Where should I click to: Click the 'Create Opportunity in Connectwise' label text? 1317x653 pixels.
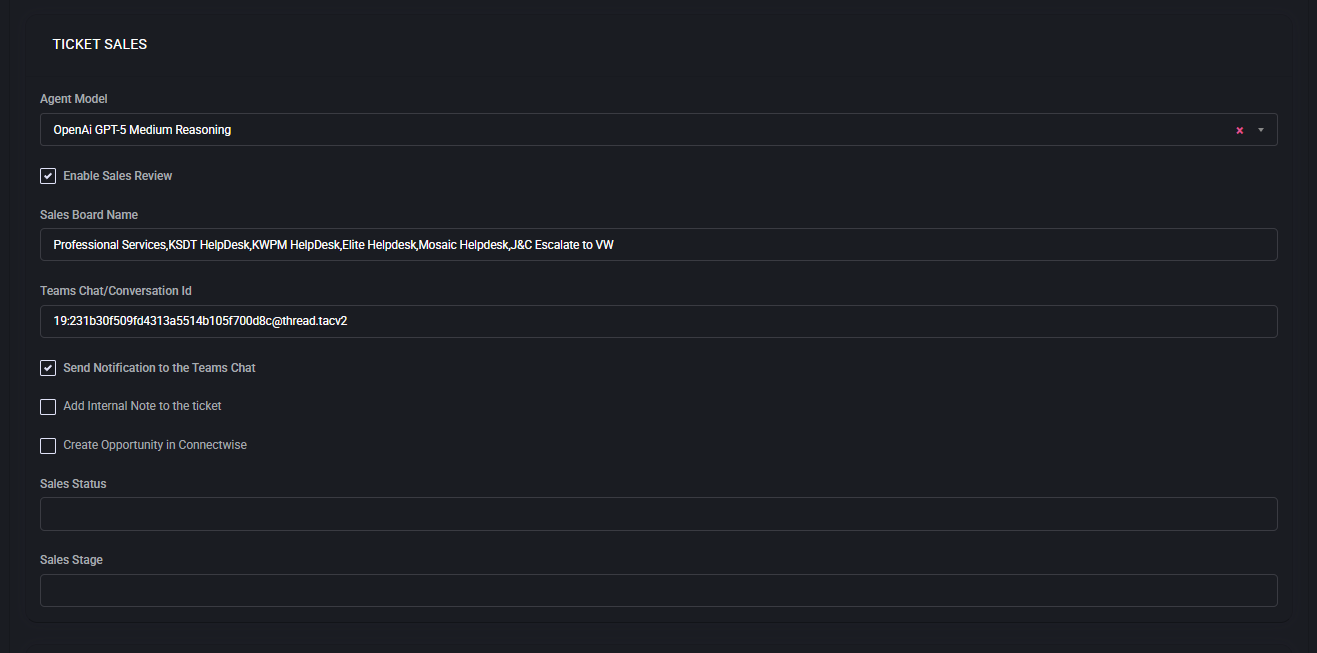tap(155, 445)
